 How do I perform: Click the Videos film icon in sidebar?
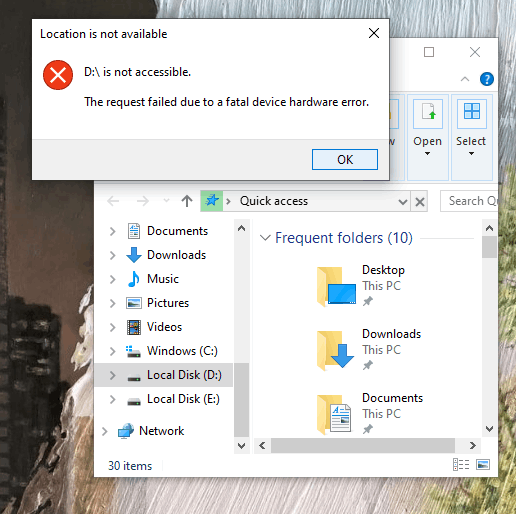click(x=134, y=327)
